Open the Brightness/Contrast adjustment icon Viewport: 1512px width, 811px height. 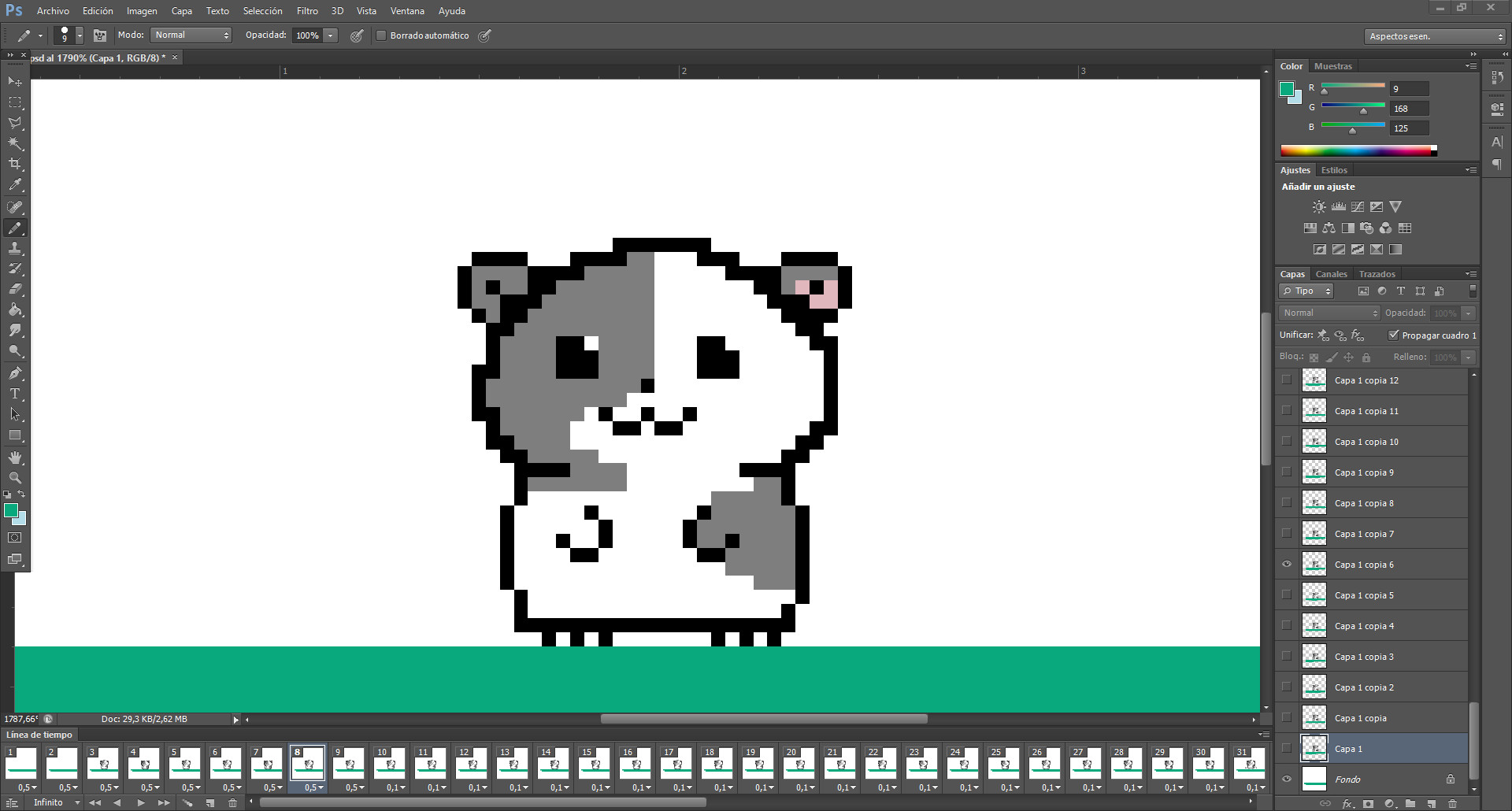(1318, 206)
